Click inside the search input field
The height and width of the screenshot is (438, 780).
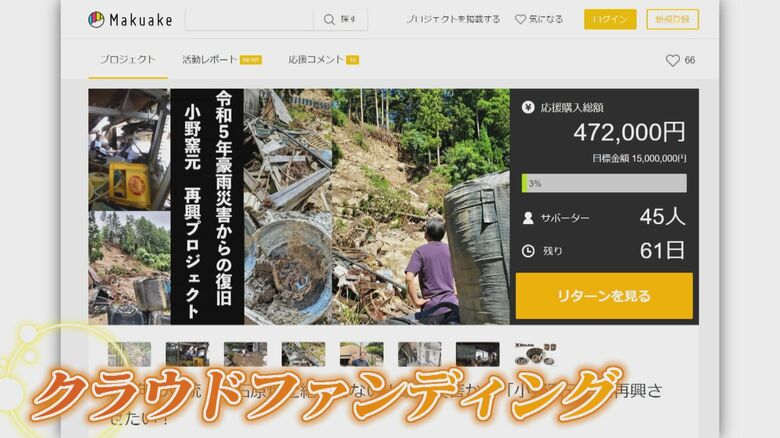pyautogui.click(x=248, y=19)
